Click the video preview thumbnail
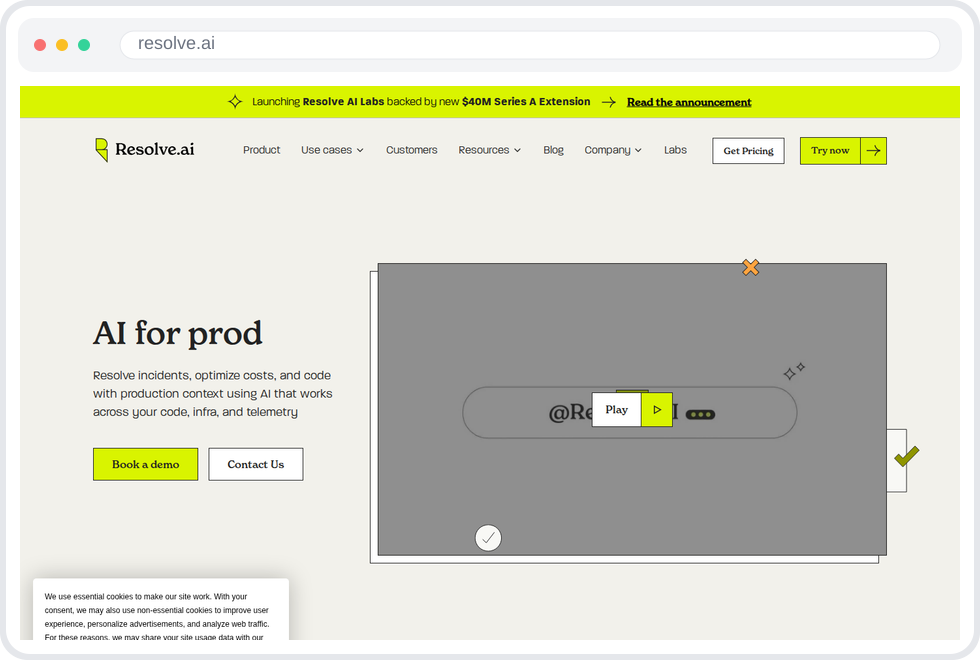 coord(632,409)
